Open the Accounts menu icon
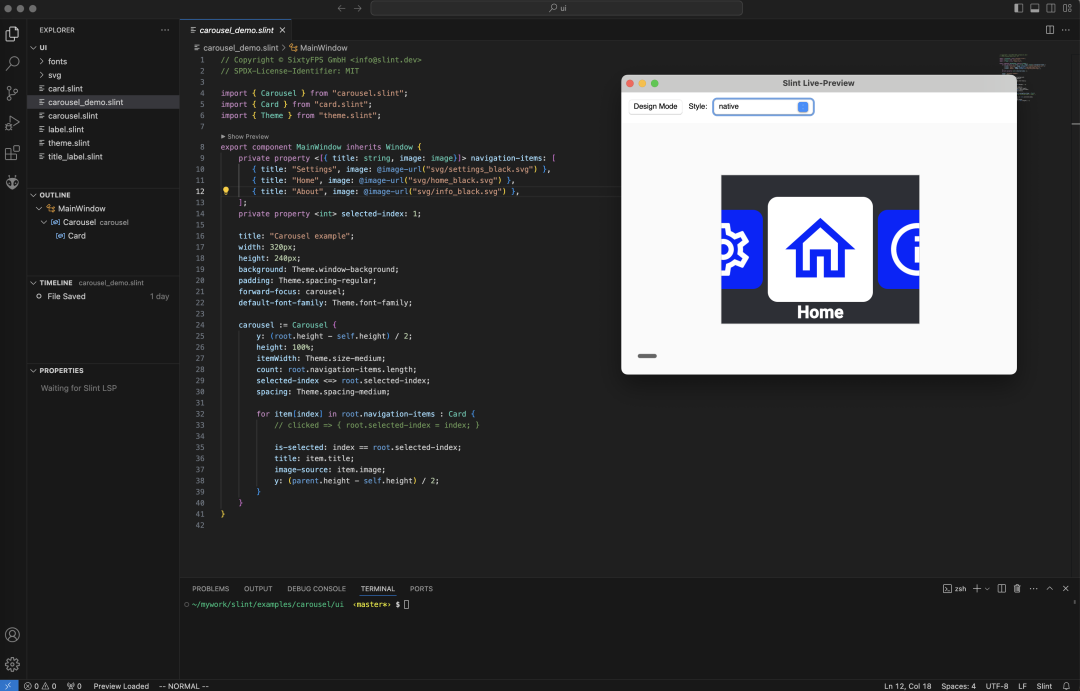This screenshot has width=1080, height=691. pyautogui.click(x=12, y=635)
